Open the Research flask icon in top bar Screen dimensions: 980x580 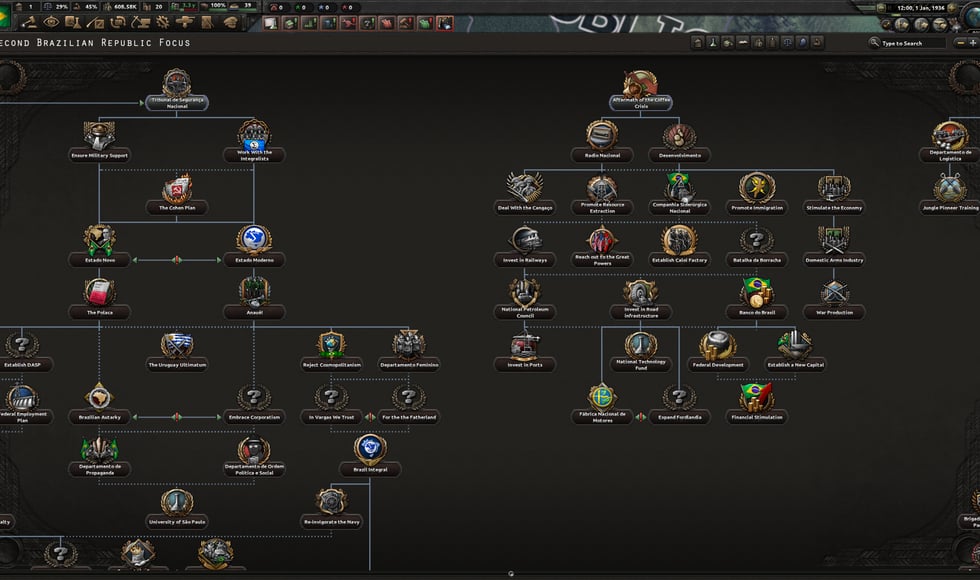pos(72,22)
